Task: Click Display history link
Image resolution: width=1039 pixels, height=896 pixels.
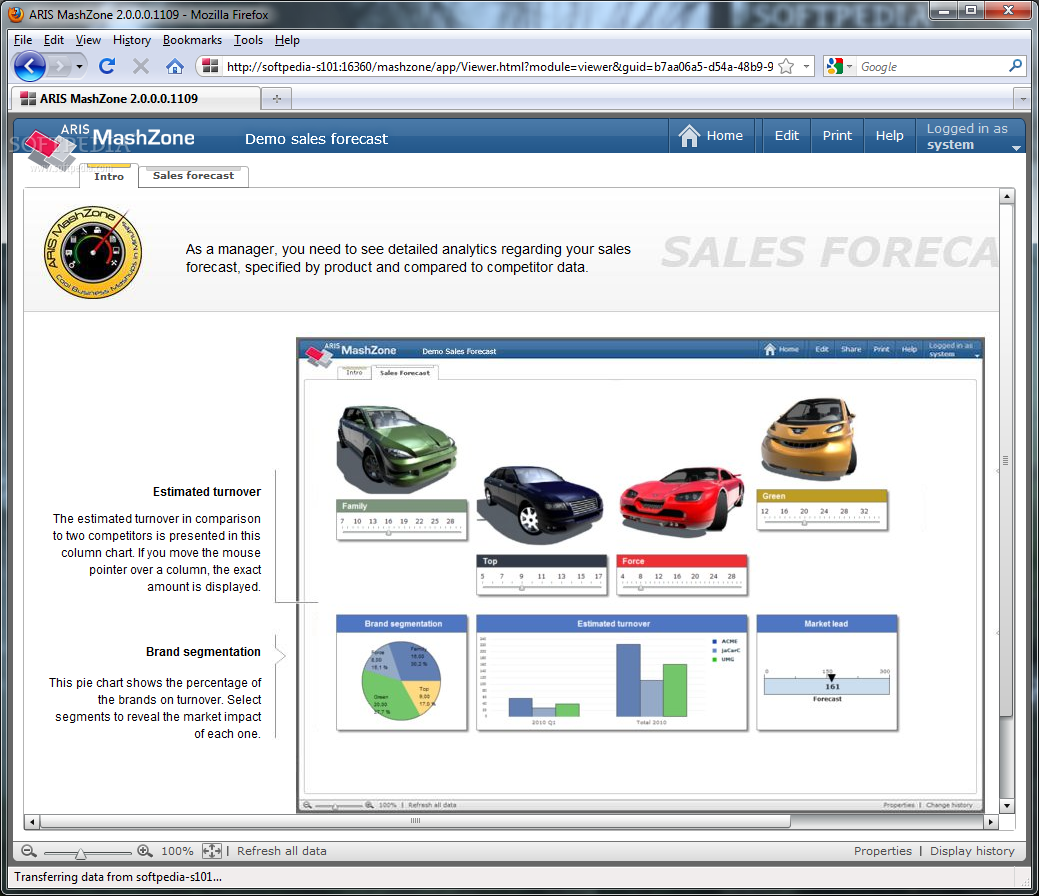Action: click(x=971, y=851)
